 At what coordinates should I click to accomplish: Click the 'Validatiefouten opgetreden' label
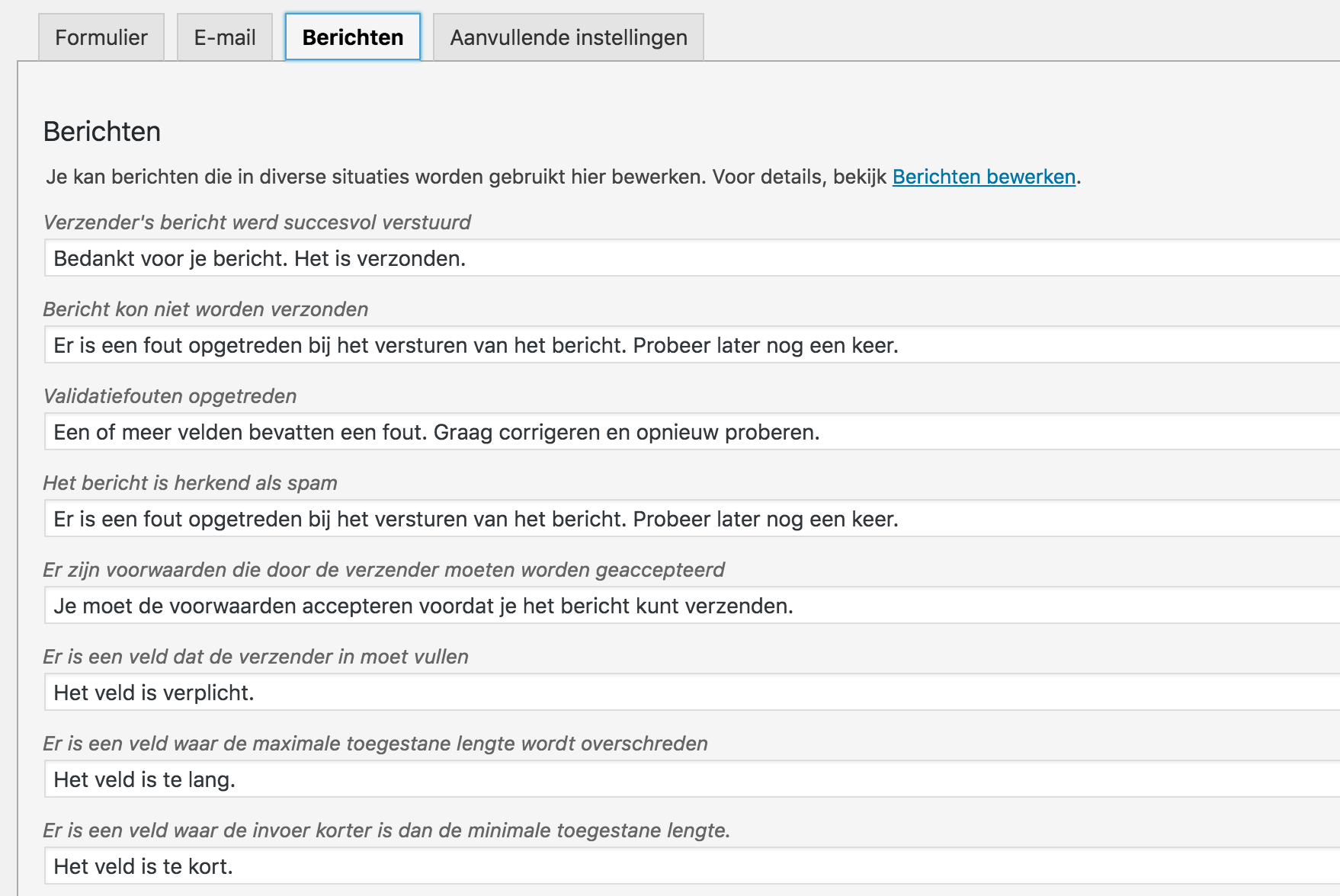(169, 396)
